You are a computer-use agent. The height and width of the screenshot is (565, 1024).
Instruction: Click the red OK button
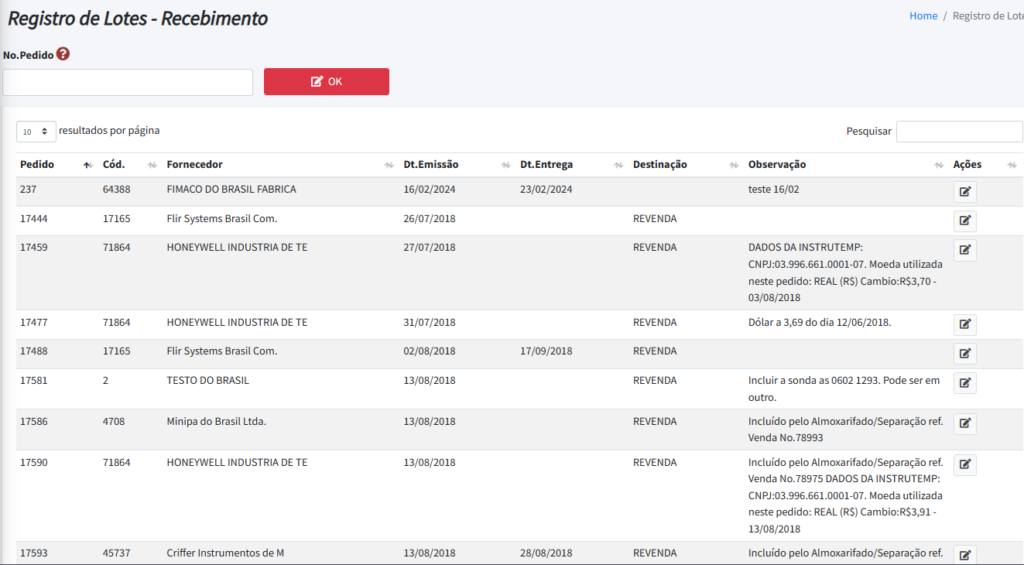click(x=327, y=82)
